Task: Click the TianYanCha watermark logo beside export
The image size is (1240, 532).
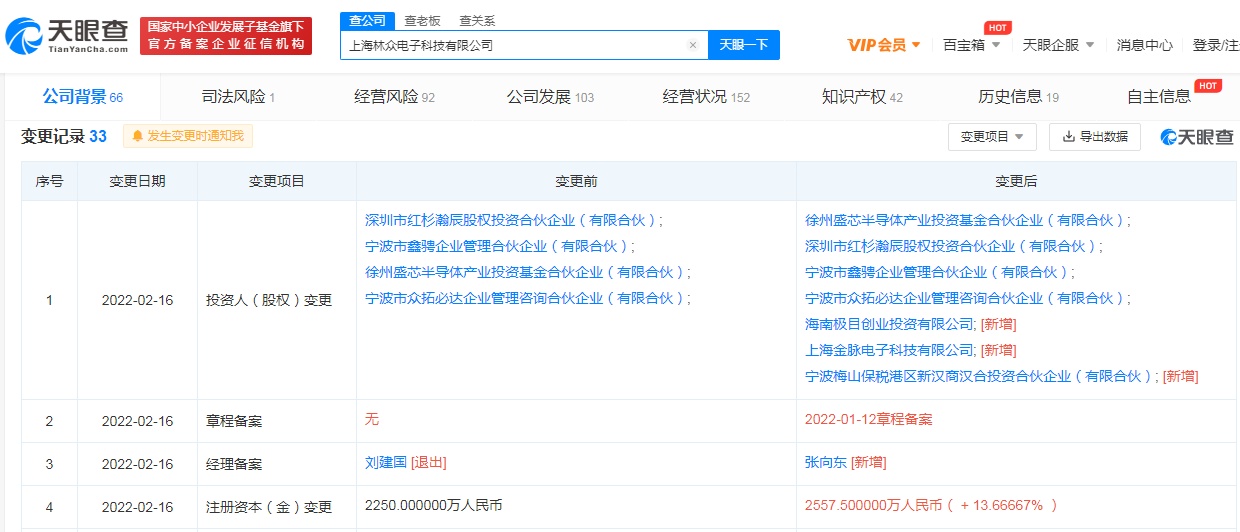Action: pyautogui.click(x=1197, y=137)
